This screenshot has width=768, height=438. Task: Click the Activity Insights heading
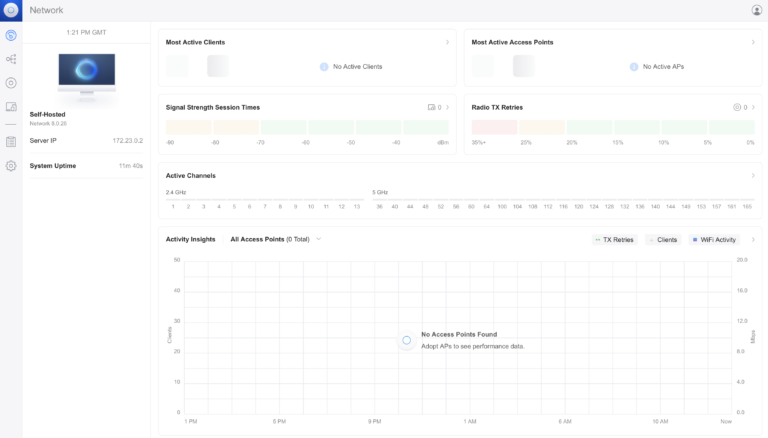pyautogui.click(x=190, y=240)
